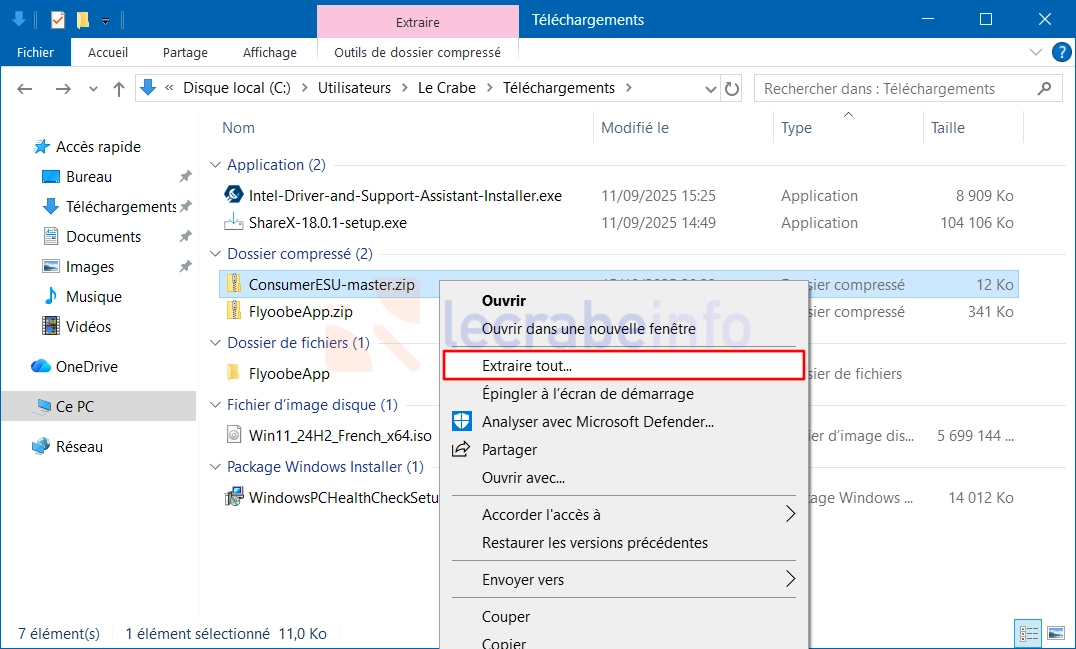Screen dimensions: 1076x649
Task: Select the FlyoobeApp.zip archive icon
Action: [x=233, y=311]
